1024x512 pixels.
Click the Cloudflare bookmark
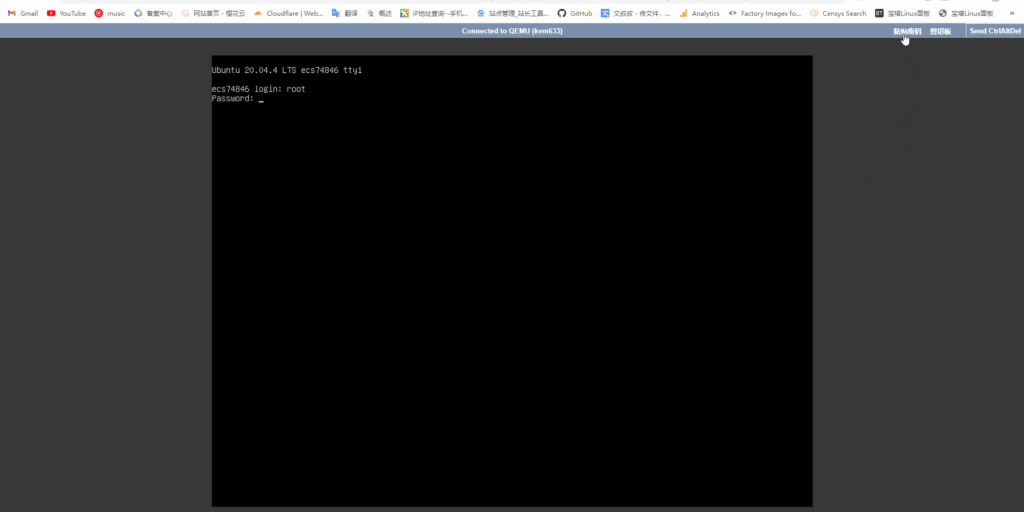pos(288,13)
